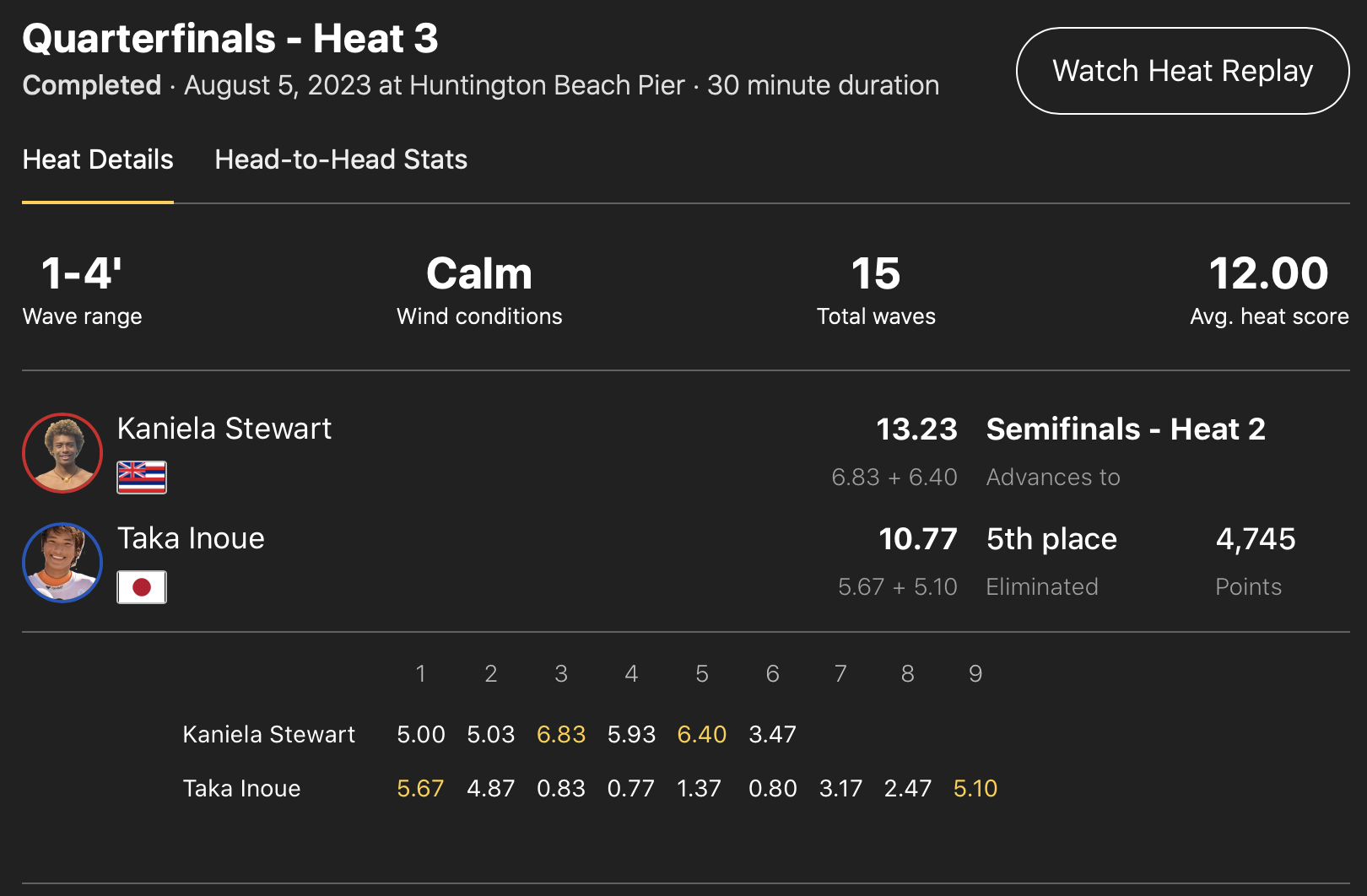Viewport: 1367px width, 896px height.
Task: Click Kaniela Stewart's avatar photo
Action: pos(62,453)
